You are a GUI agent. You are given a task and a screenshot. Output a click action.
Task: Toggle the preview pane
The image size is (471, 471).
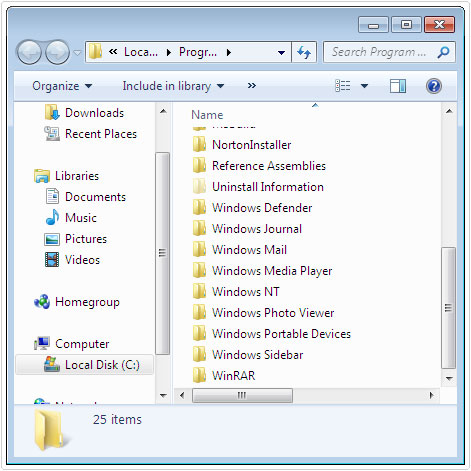click(x=398, y=86)
